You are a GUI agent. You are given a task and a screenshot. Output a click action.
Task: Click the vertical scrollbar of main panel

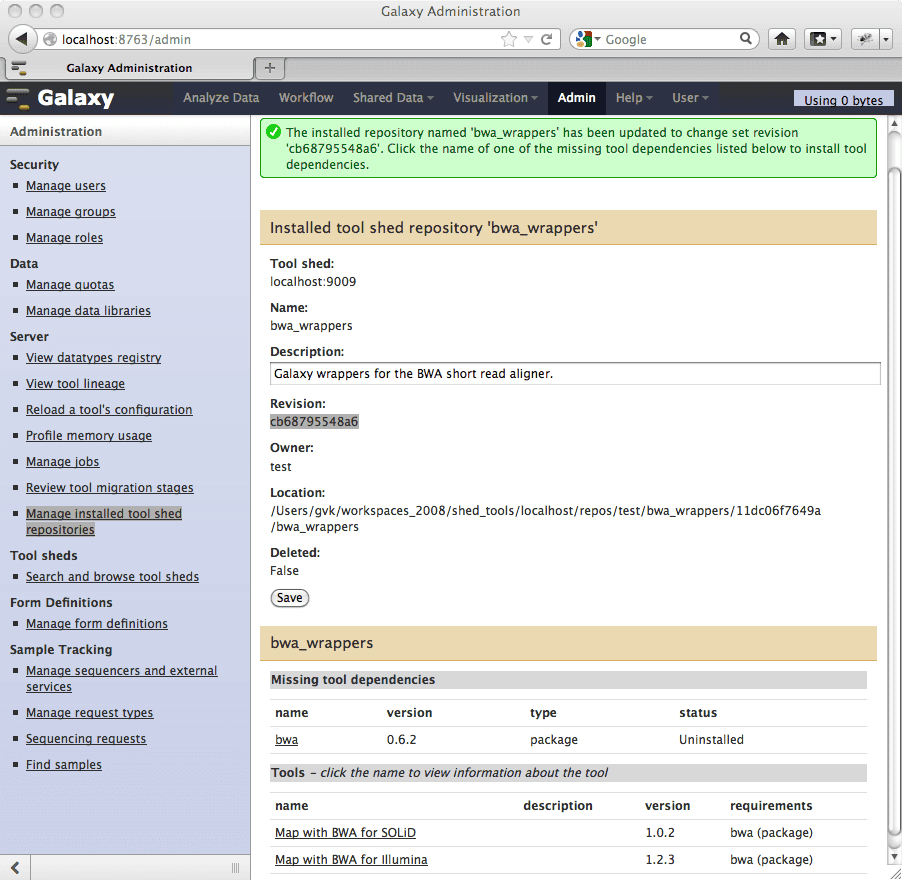click(x=894, y=500)
